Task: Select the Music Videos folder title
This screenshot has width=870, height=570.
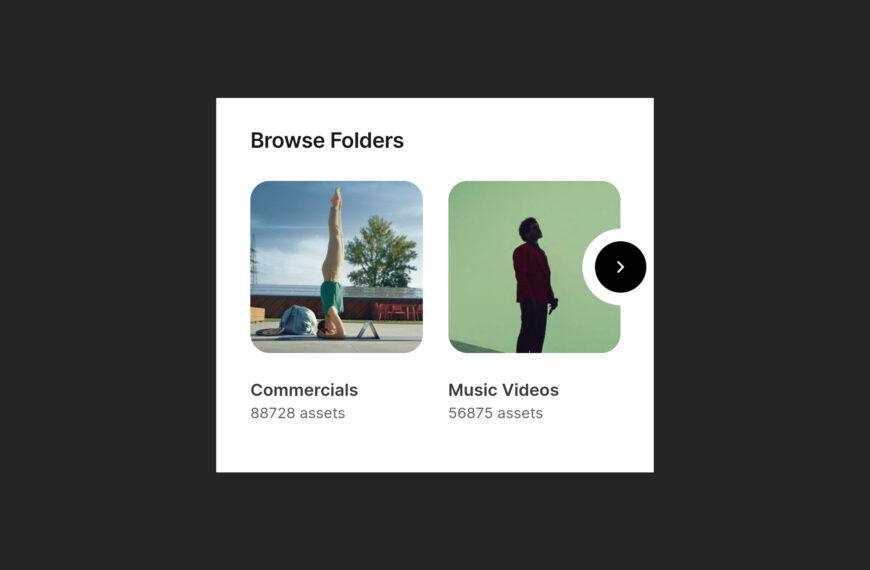Action: coord(503,390)
